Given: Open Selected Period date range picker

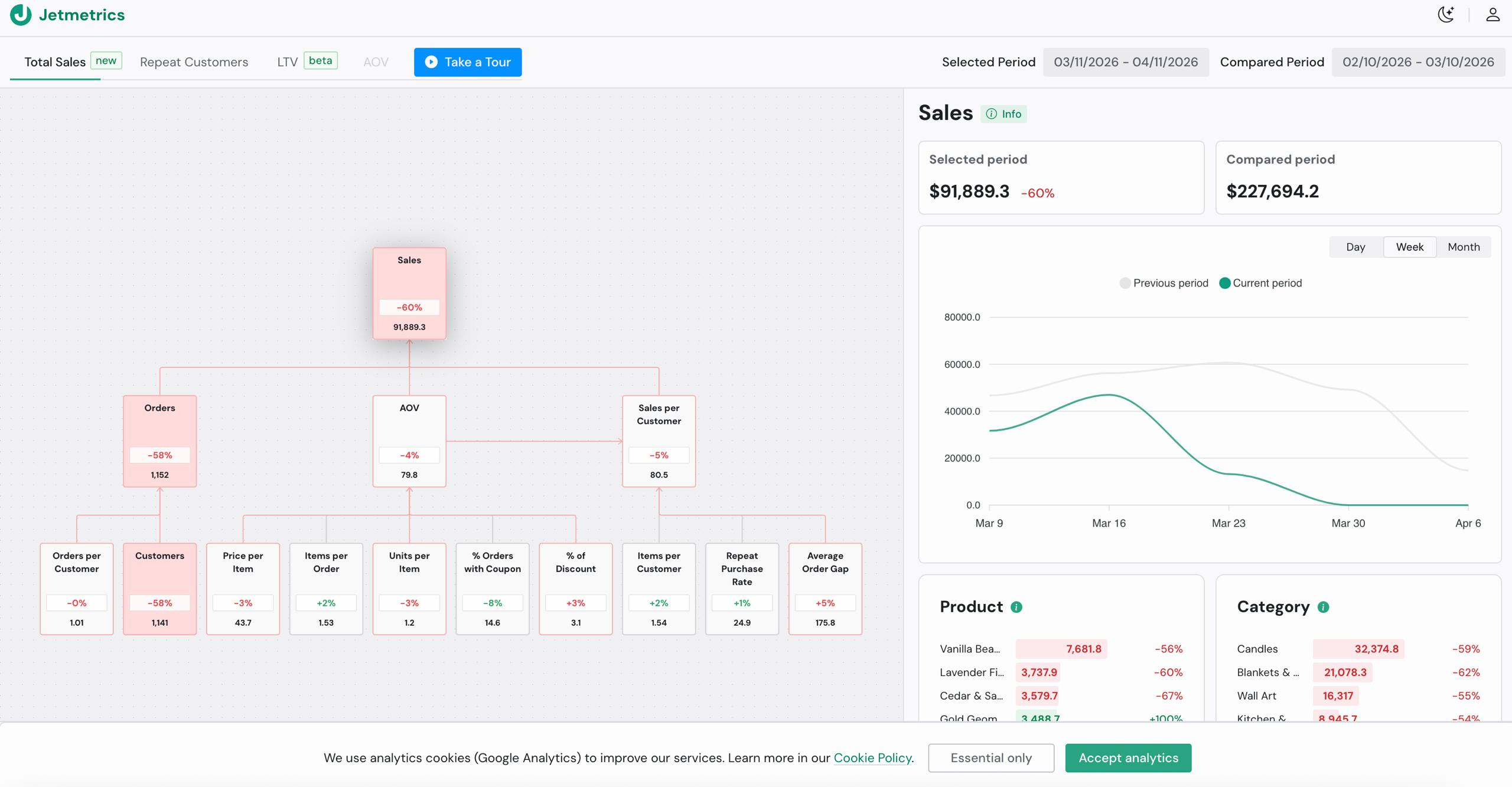Looking at the screenshot, I should coord(1126,62).
